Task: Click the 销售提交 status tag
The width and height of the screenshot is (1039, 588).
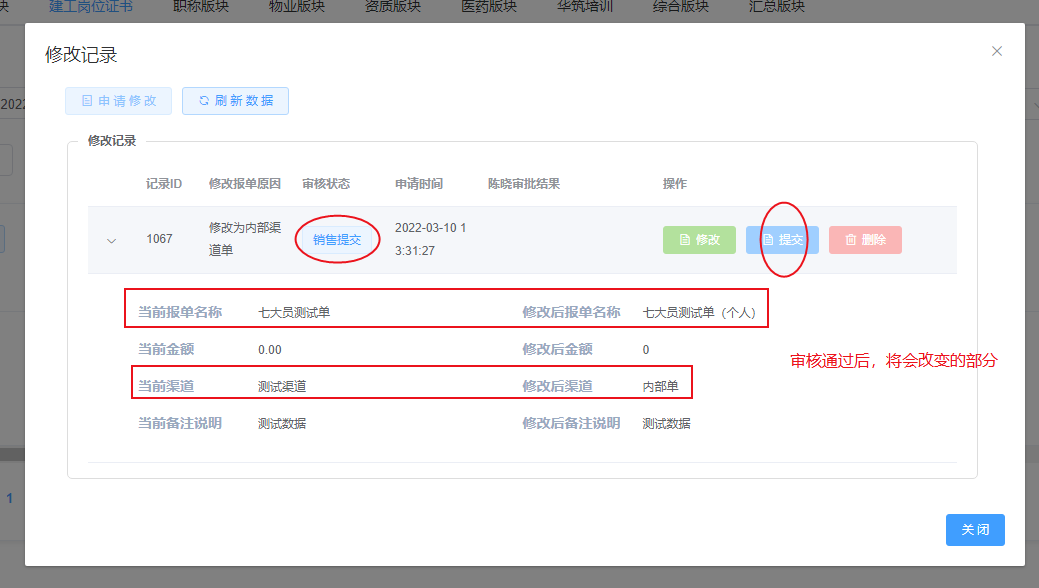Action: click(x=337, y=240)
